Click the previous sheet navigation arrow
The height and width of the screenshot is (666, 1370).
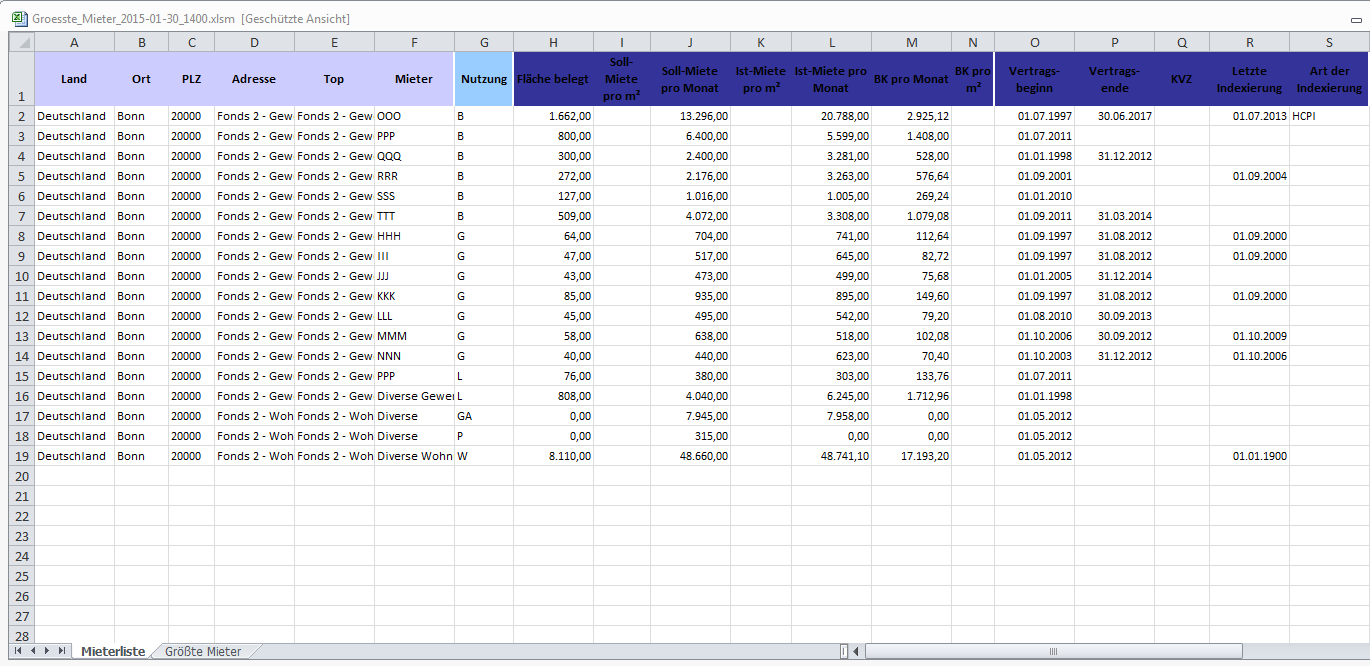tap(33, 651)
